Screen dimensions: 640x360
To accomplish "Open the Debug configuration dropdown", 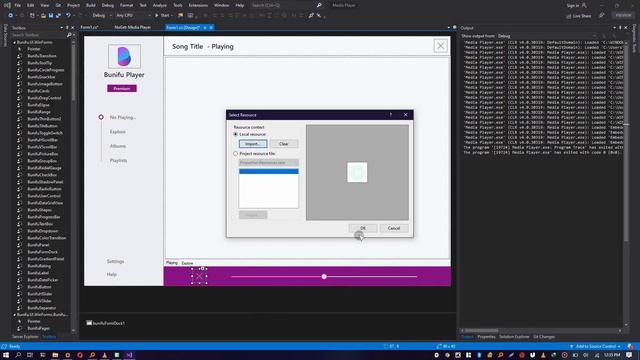I will 101,15.
